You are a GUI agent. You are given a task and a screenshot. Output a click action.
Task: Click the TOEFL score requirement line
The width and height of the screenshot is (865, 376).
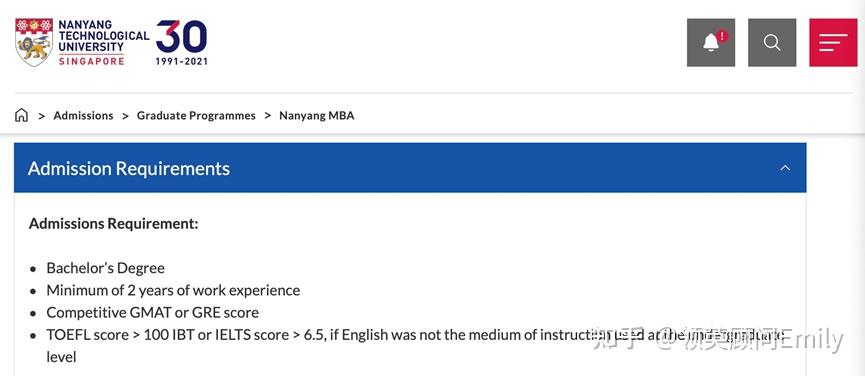[x=414, y=346]
